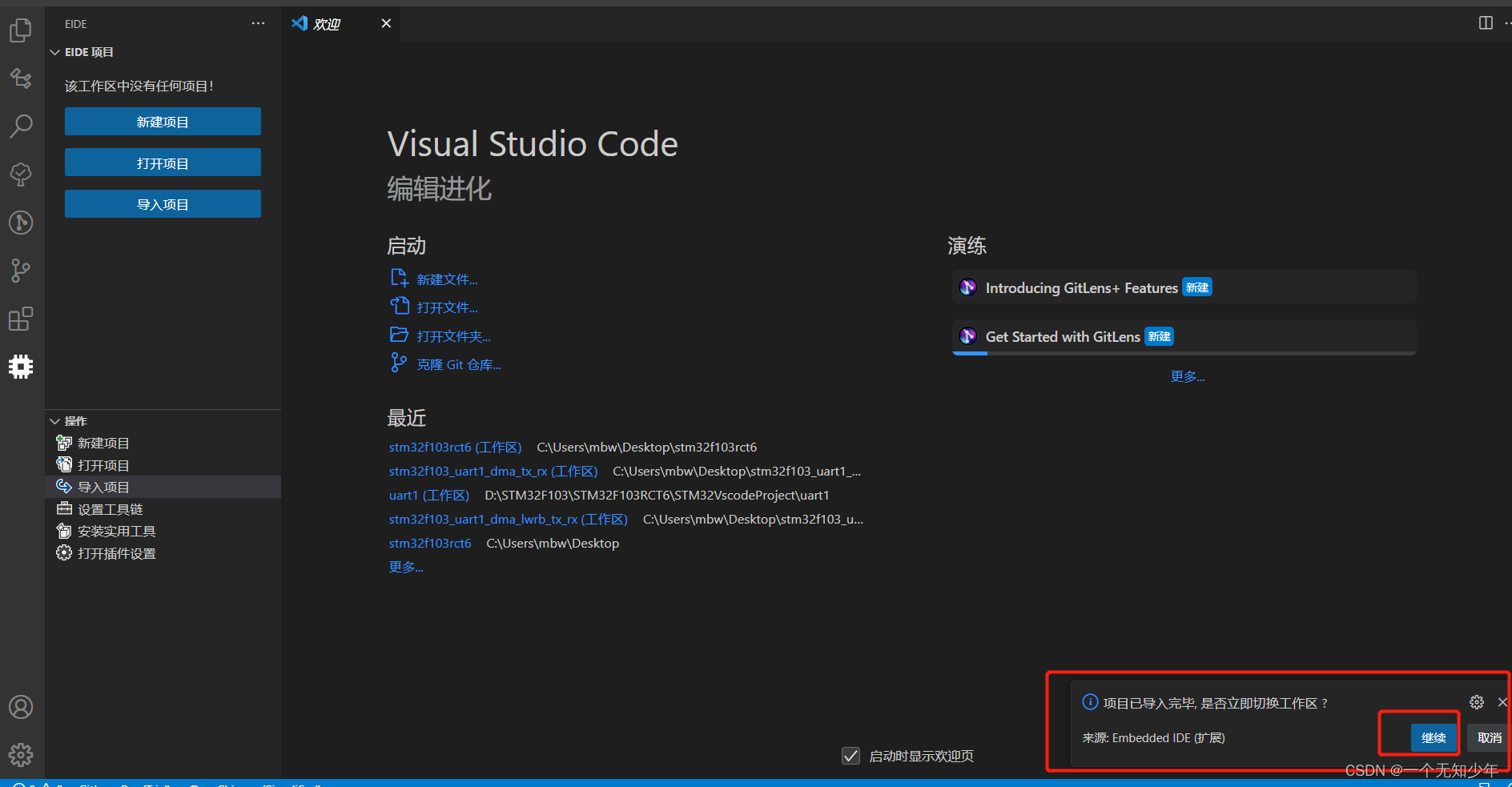Open recent stm32f103_uart1_dma_tx_rx (工作区)
1512x787 pixels.
493,471
